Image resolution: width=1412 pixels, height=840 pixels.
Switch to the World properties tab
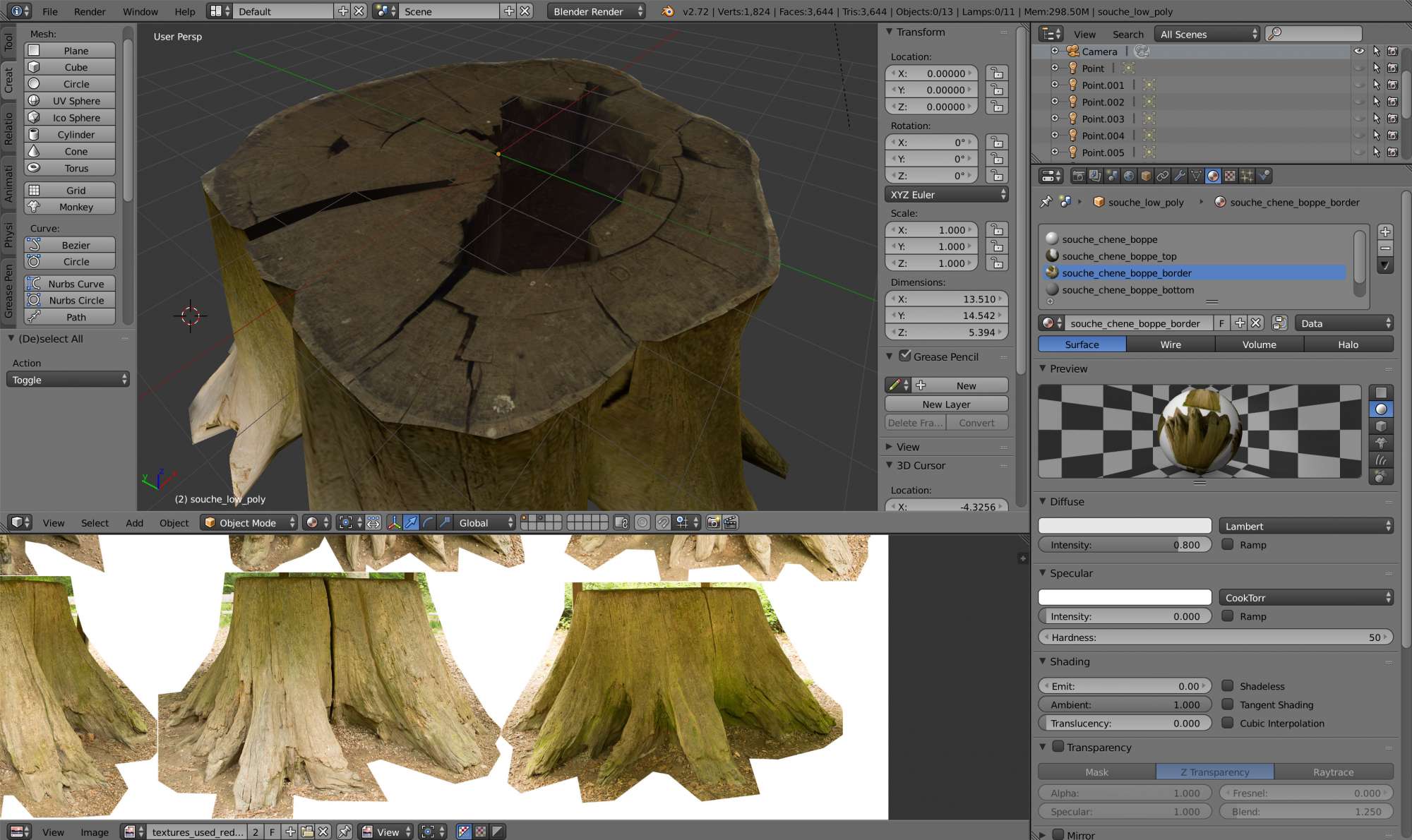(1129, 176)
